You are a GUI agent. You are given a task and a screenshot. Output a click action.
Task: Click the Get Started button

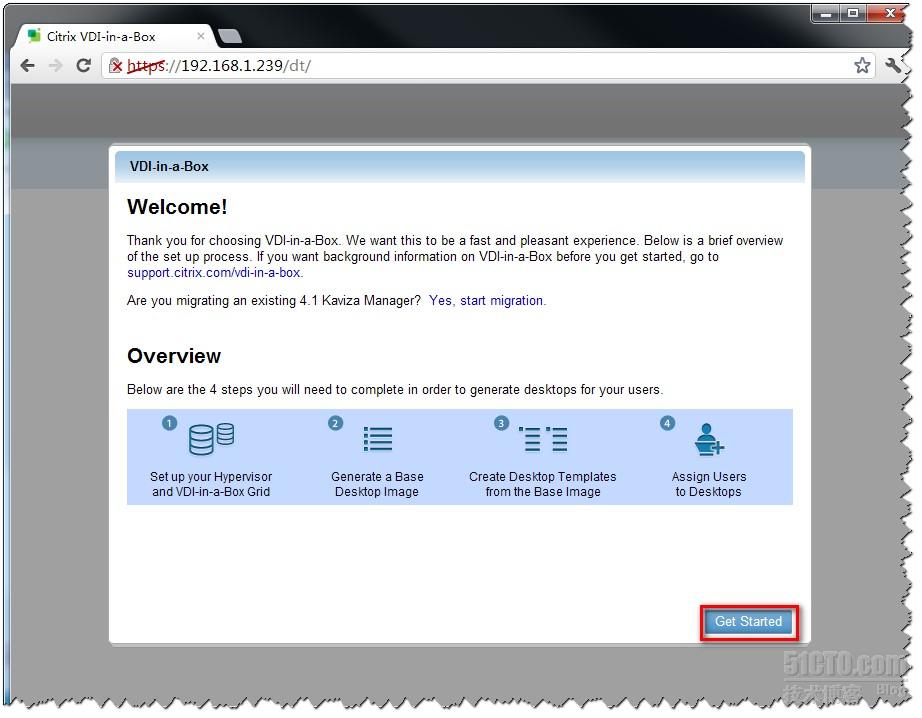coord(748,622)
